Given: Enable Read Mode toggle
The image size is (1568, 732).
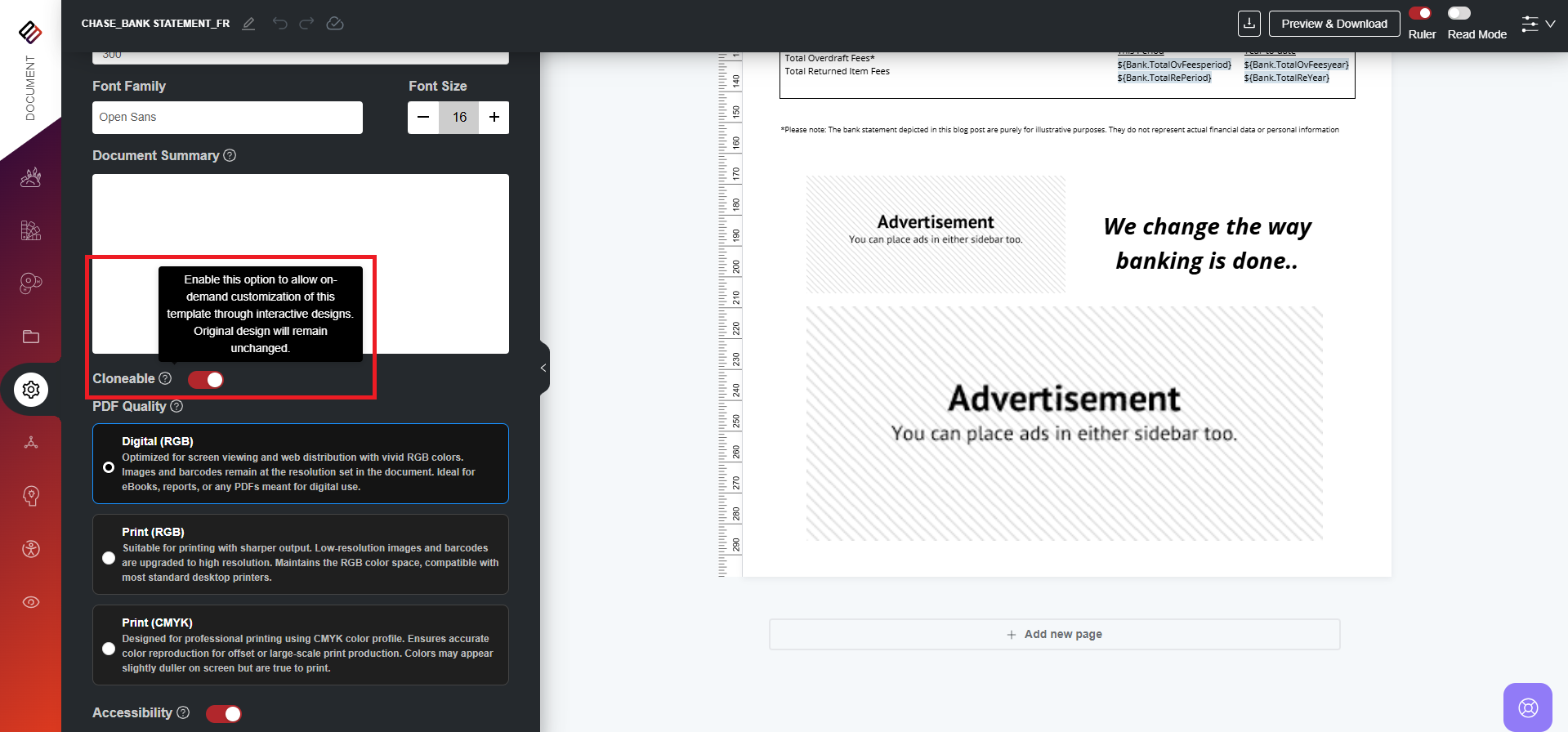Looking at the screenshot, I should click(x=1459, y=13).
